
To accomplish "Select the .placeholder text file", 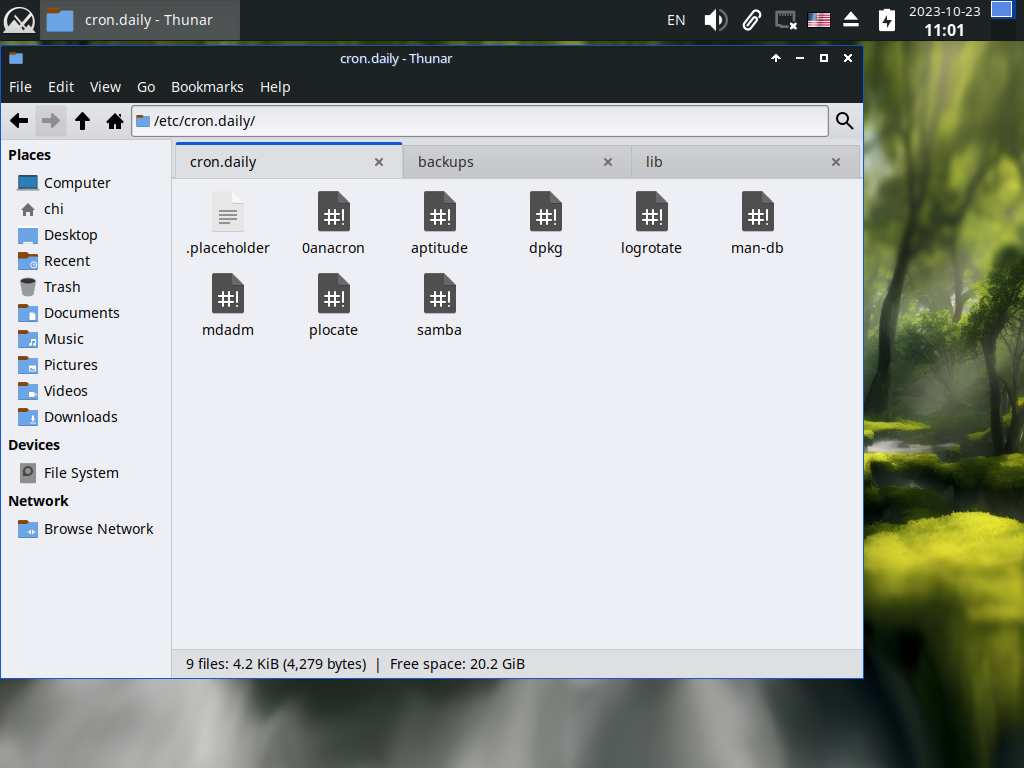I will 228,224.
